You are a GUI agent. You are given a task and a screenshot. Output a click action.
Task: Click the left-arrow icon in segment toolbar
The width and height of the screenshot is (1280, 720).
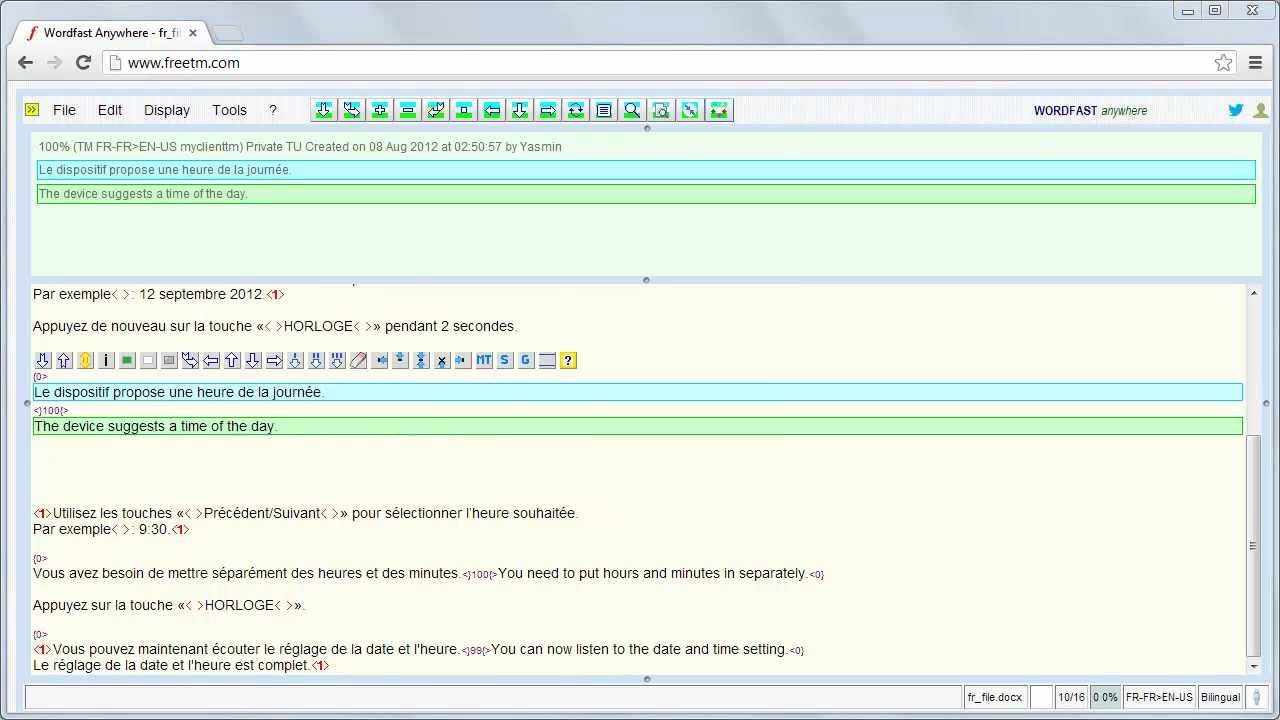click(211, 360)
